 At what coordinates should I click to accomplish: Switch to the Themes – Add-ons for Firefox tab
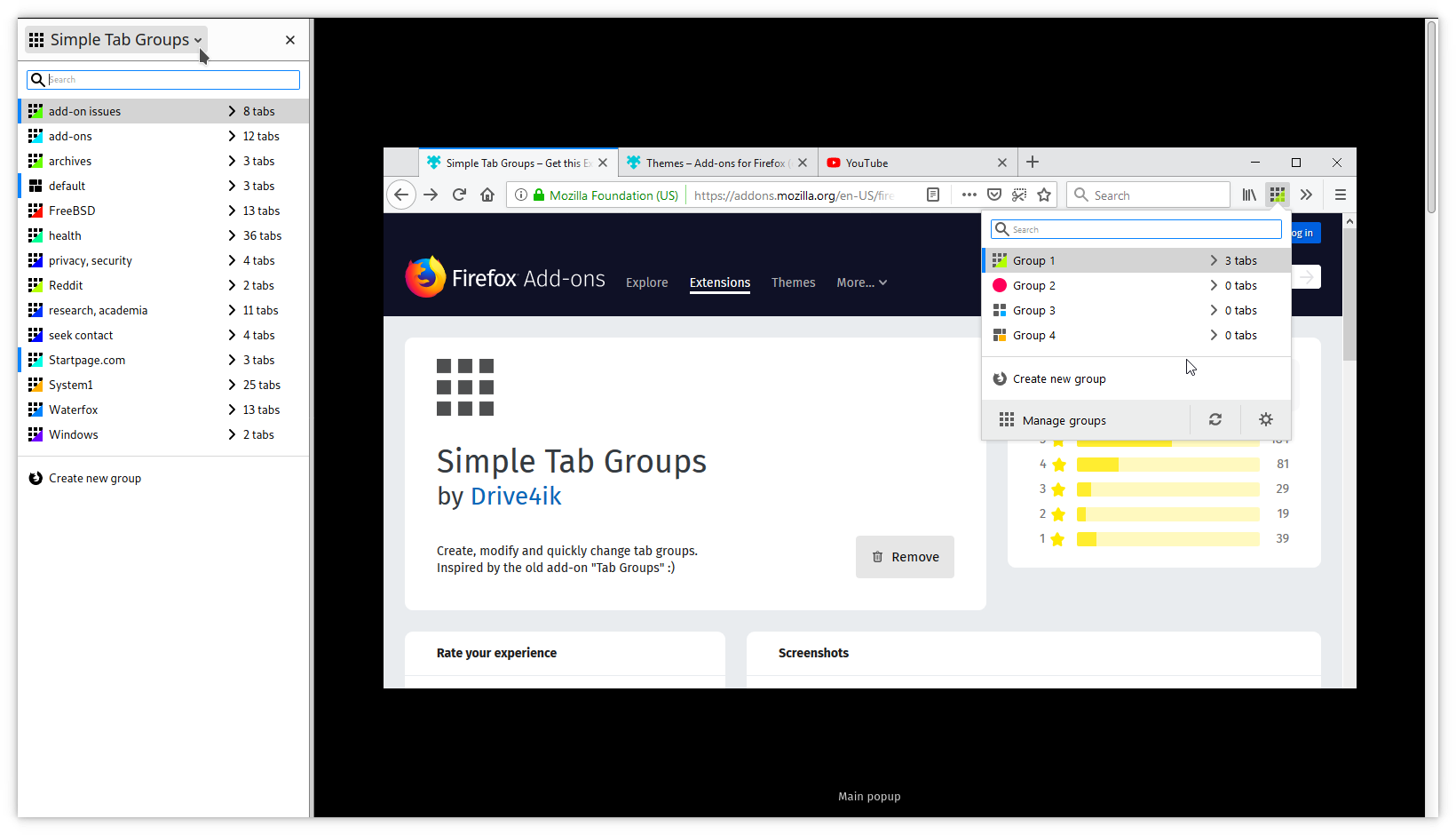(717, 163)
